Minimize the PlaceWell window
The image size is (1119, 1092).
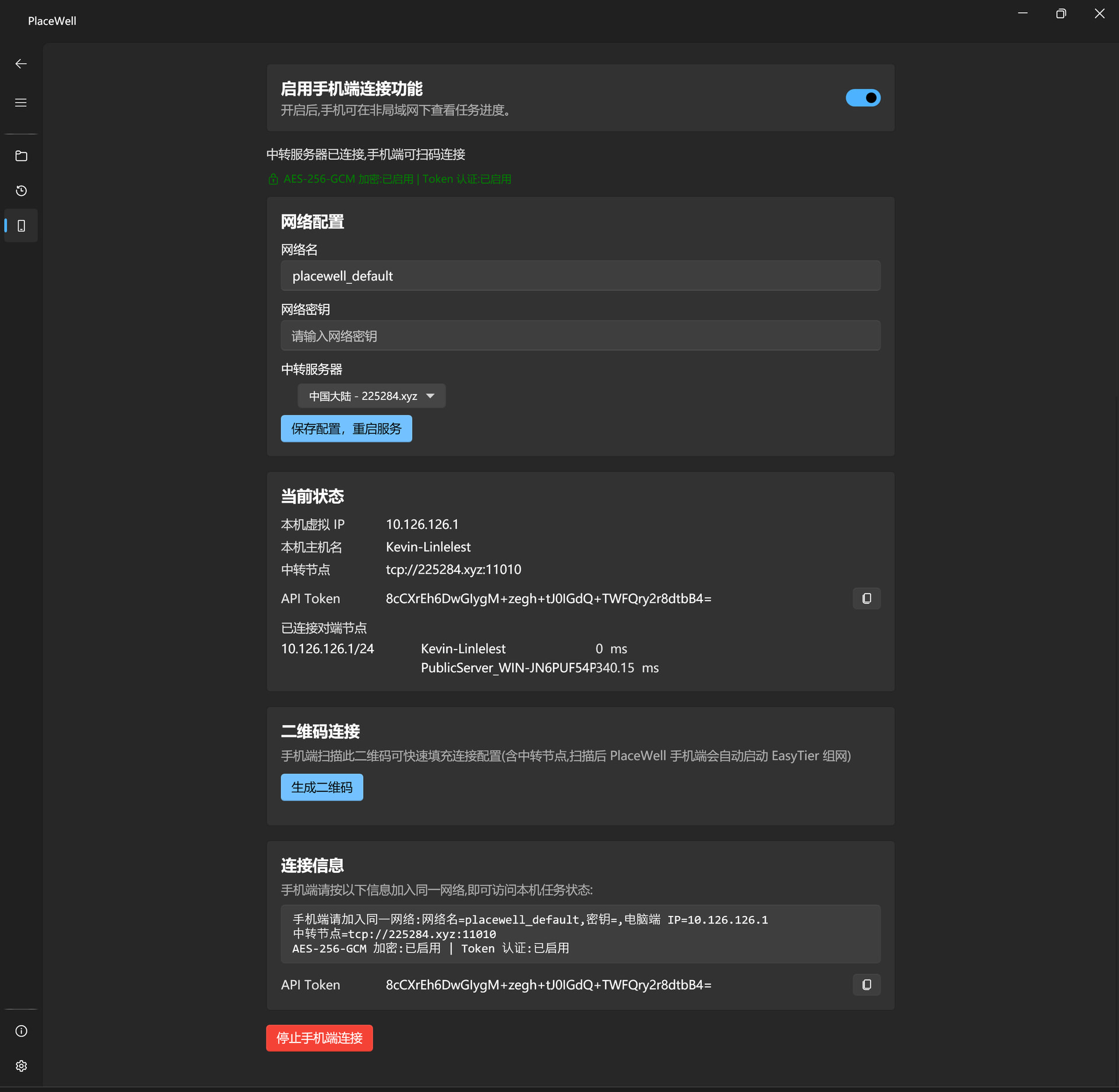pos(1022,13)
